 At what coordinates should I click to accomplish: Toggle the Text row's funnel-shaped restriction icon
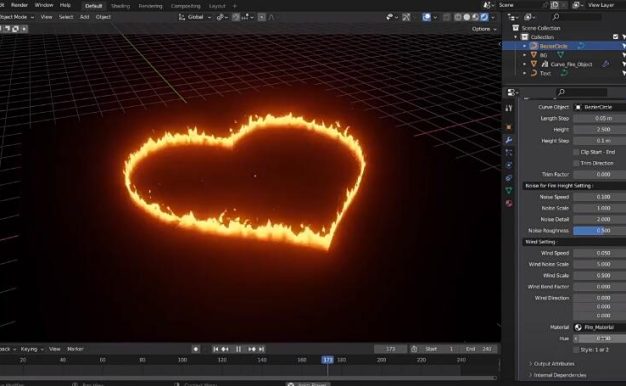(x=624, y=73)
